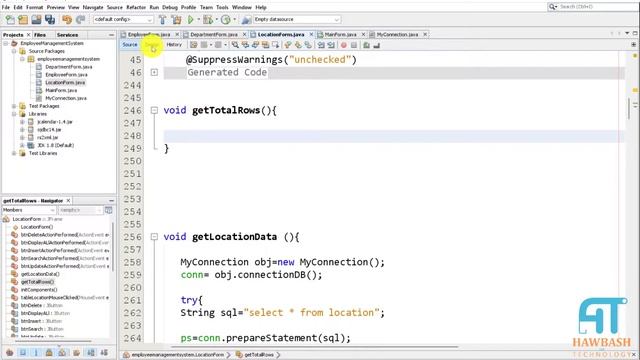Click the datasource icon beside Empty datasource
This screenshot has height=360, width=640.
click(246, 20)
